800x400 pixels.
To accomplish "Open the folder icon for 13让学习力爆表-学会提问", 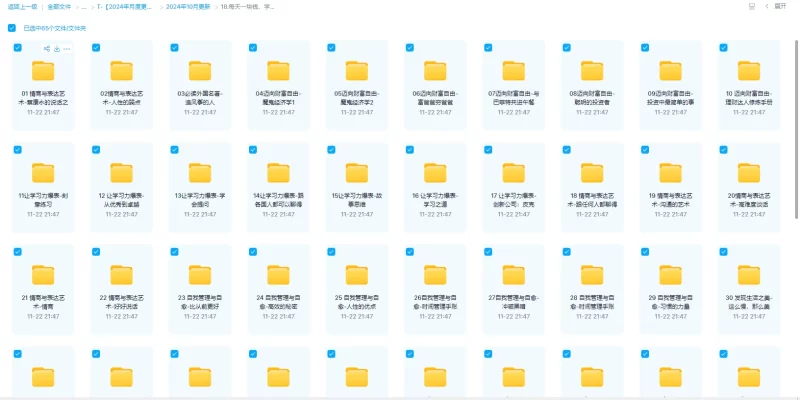I will tap(200, 172).
